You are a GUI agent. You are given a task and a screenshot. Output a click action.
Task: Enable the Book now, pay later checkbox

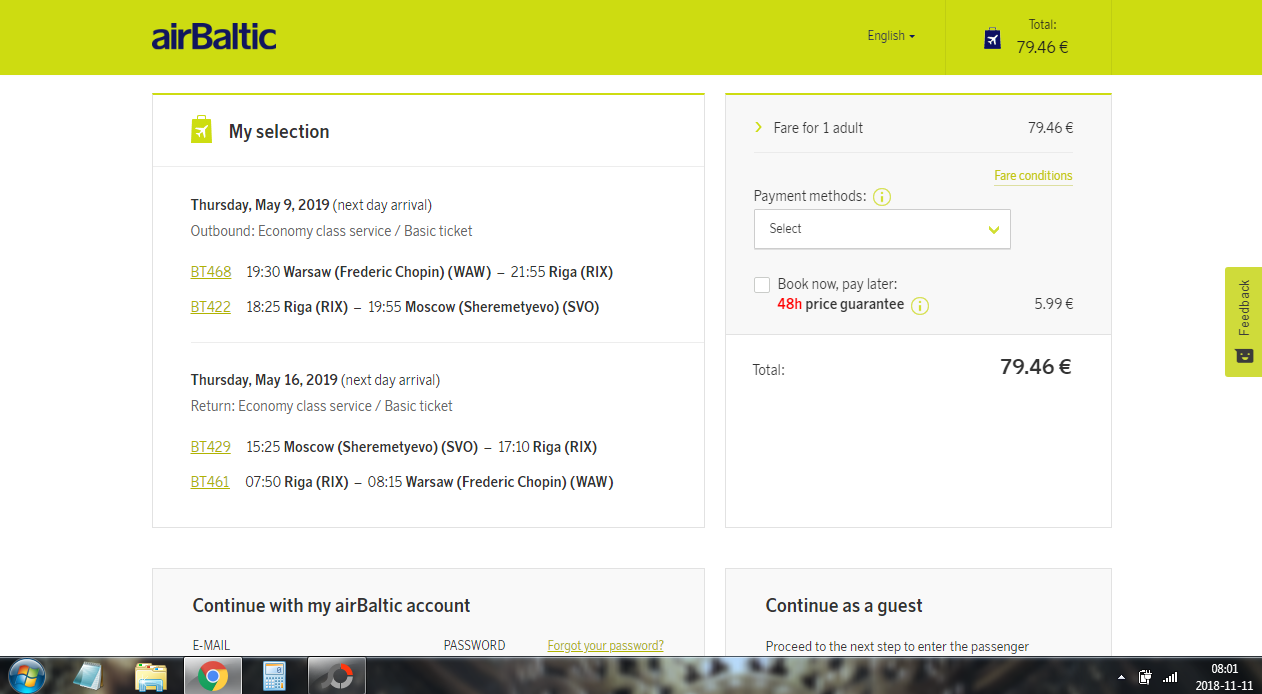[x=762, y=285]
